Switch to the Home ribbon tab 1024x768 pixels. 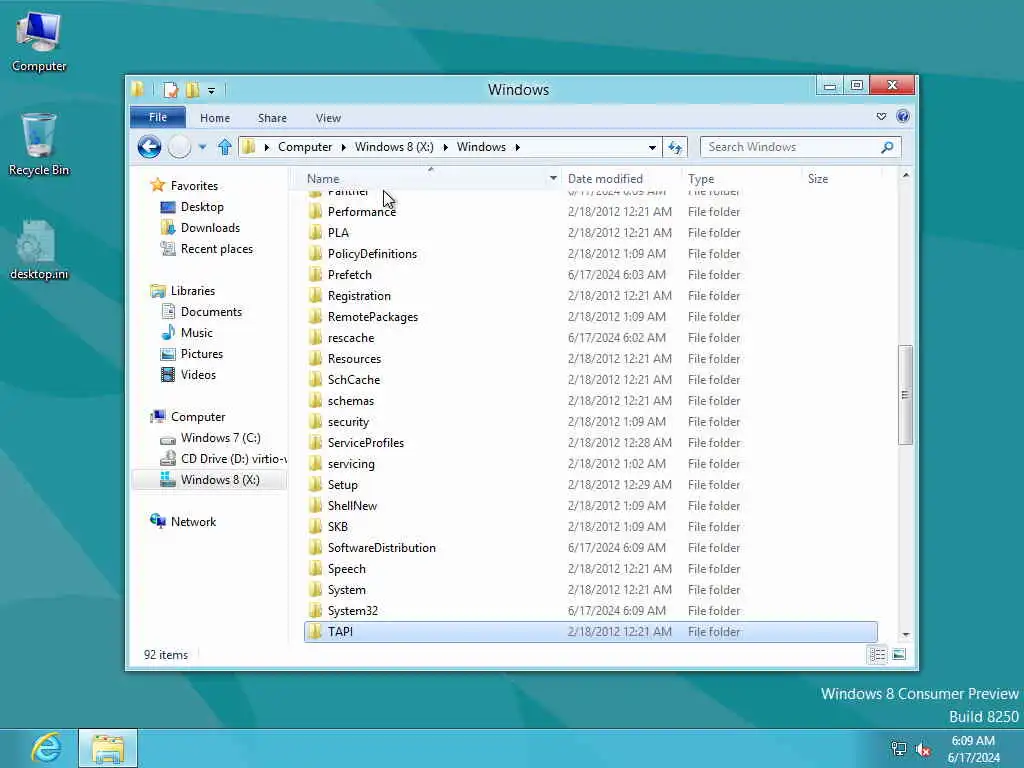pyautogui.click(x=215, y=118)
